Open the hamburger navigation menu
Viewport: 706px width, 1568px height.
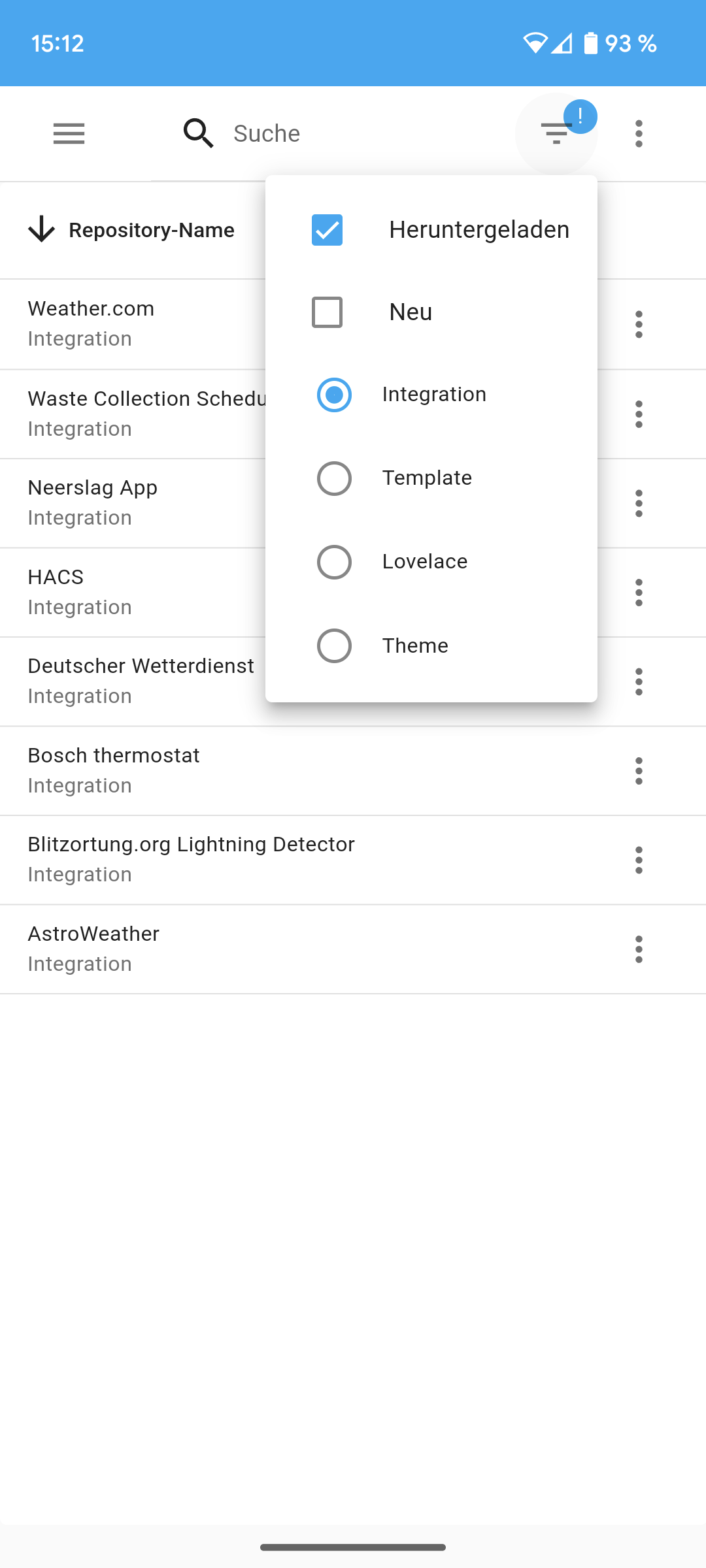(69, 133)
